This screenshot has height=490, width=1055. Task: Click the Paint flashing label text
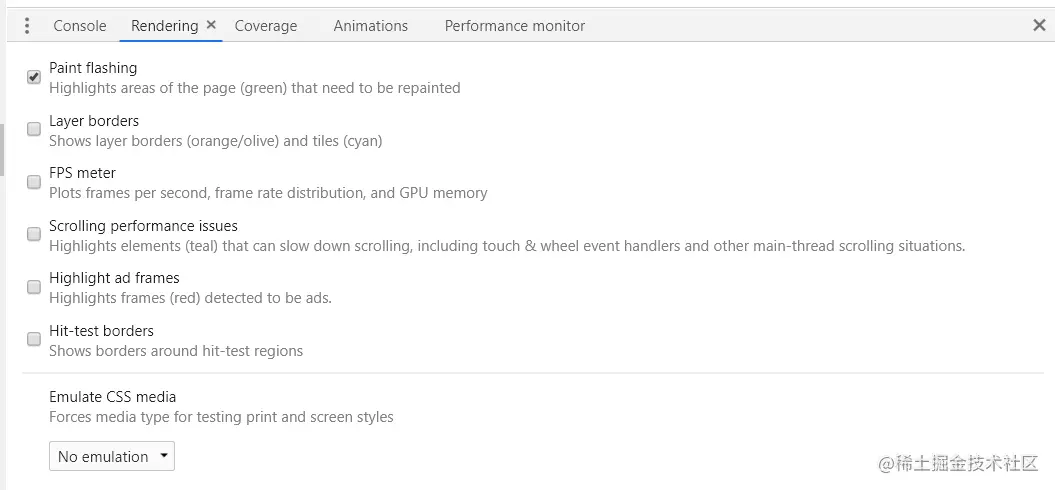[x=93, y=67]
